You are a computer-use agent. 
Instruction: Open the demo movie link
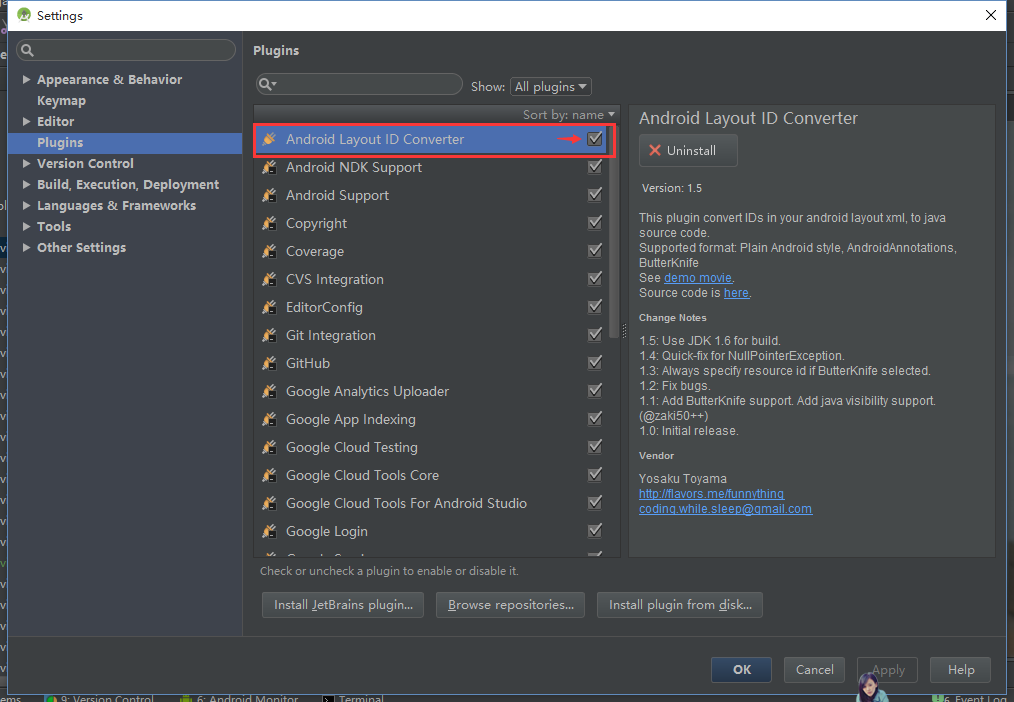tap(698, 278)
